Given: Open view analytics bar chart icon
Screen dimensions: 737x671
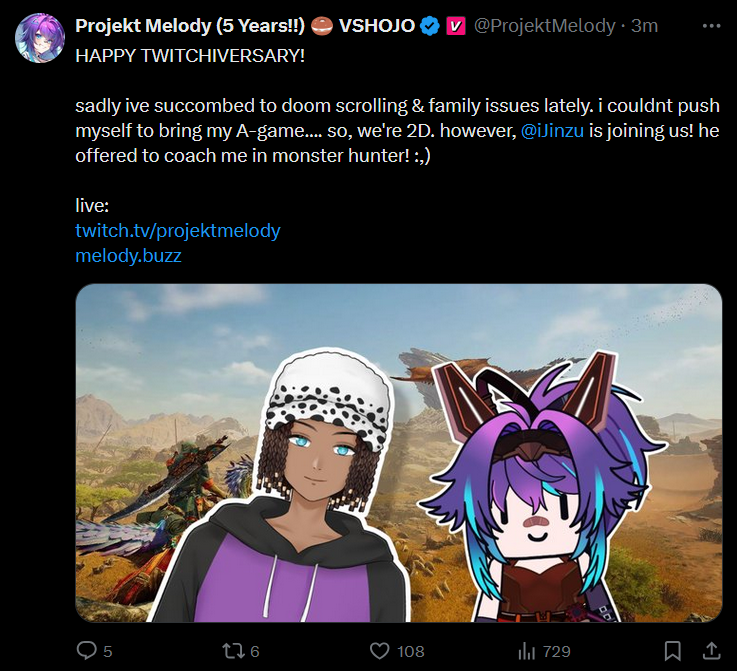Looking at the screenshot, I should click(526, 651).
